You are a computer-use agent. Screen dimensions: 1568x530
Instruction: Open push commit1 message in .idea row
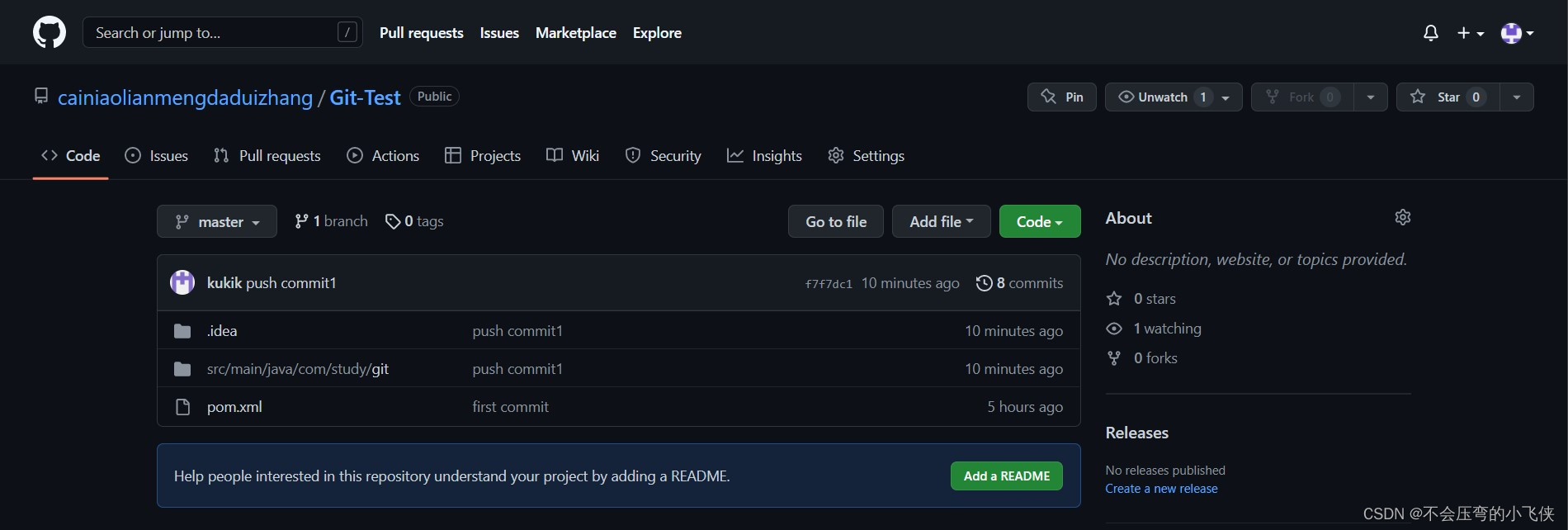click(x=517, y=331)
